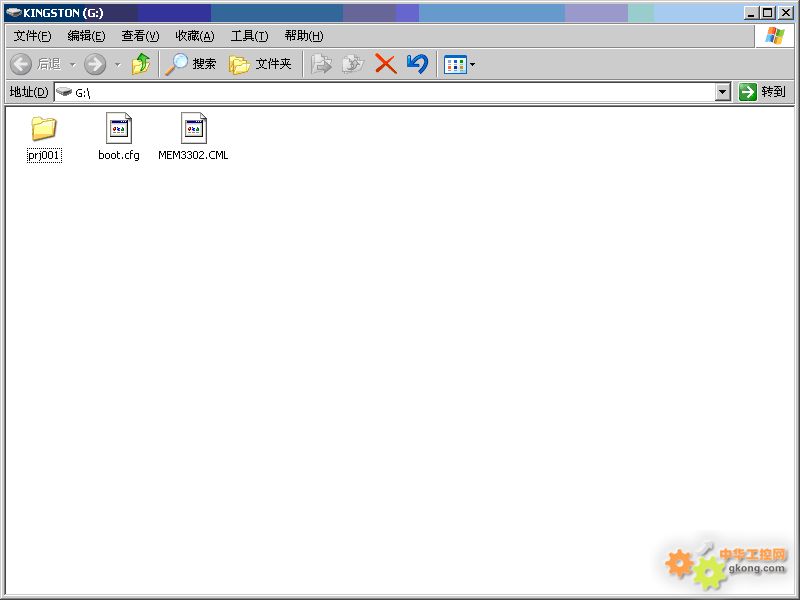This screenshot has width=800, height=600.
Task: Maximize the KINGSTON (G:) window
Action: 767,13
